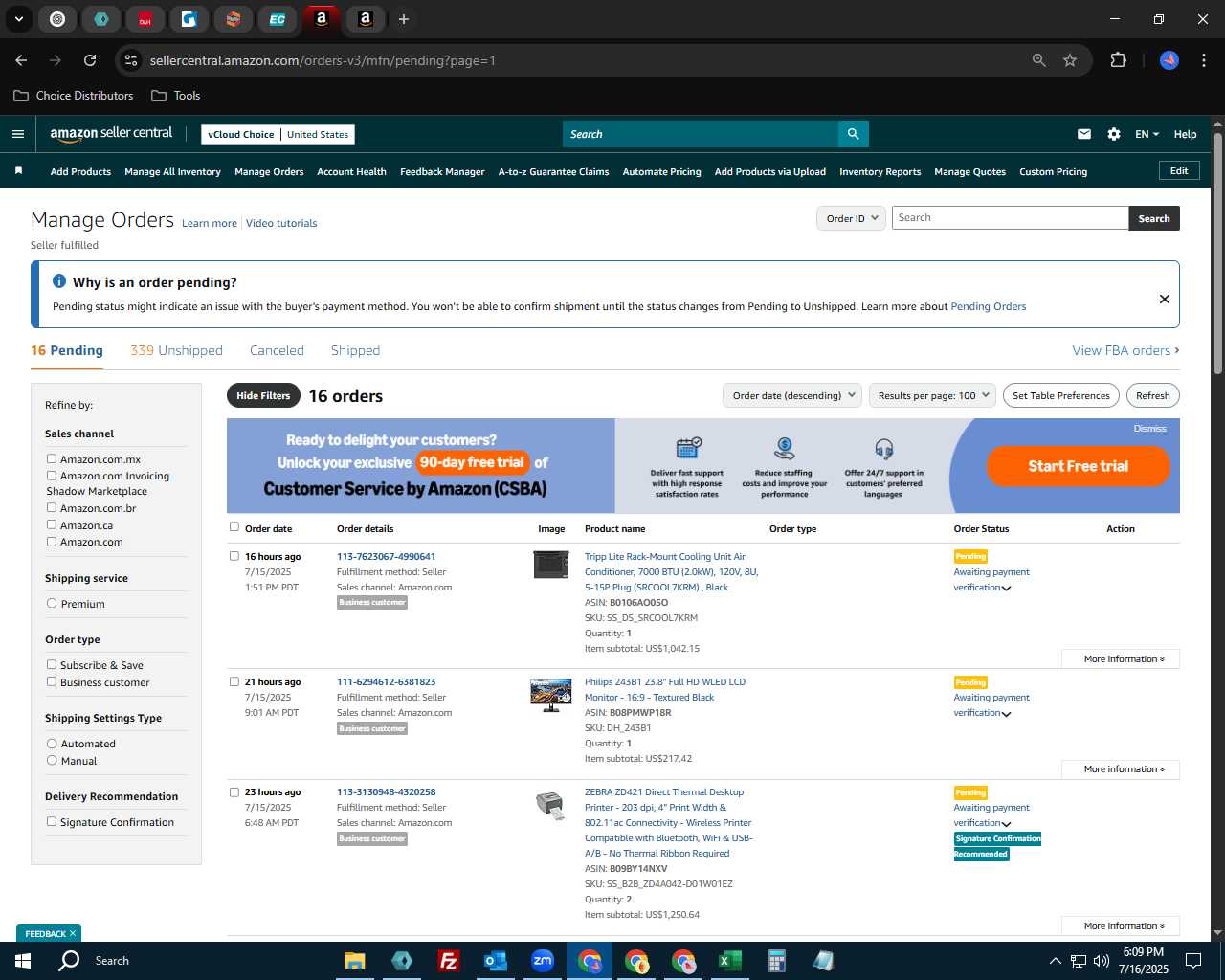This screenshot has width=1225, height=980.
Task: Expand More information for the ZEBRA printer order
Action: [x=1120, y=926]
